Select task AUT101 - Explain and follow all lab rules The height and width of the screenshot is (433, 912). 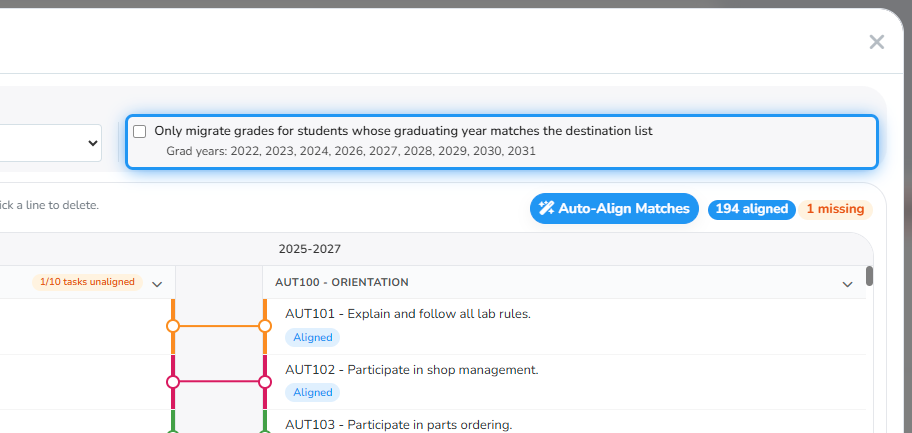point(408,314)
